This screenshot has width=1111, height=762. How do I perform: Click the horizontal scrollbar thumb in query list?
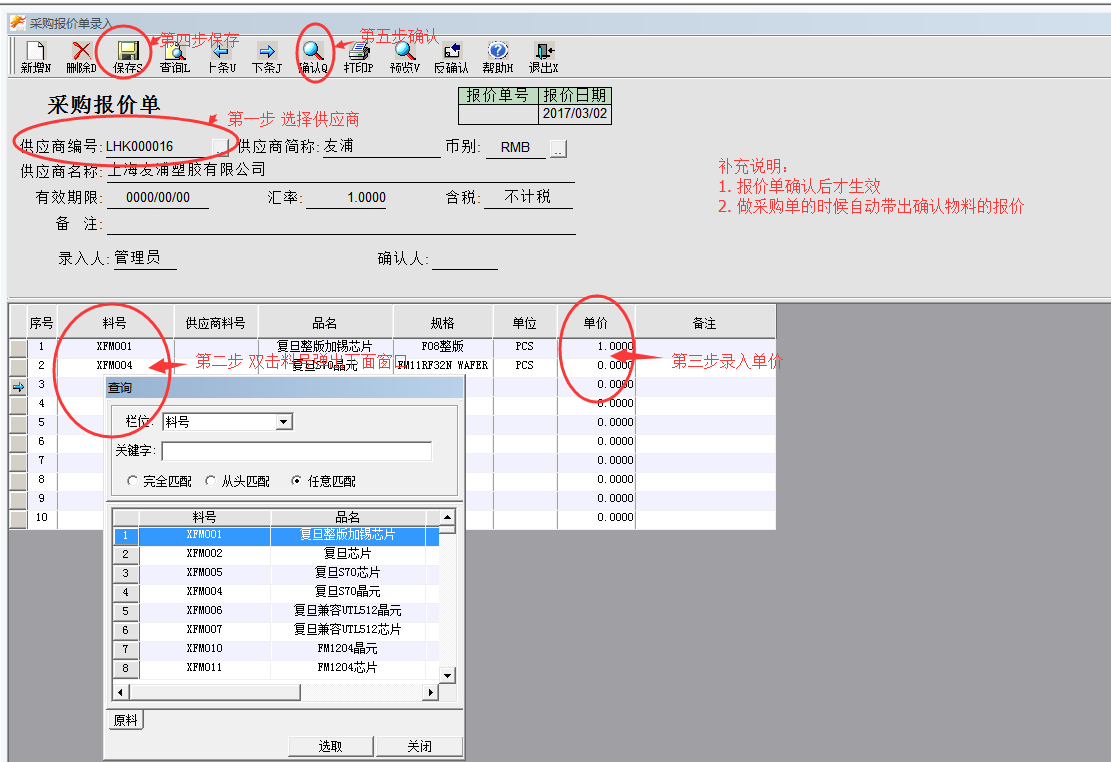click(215, 692)
